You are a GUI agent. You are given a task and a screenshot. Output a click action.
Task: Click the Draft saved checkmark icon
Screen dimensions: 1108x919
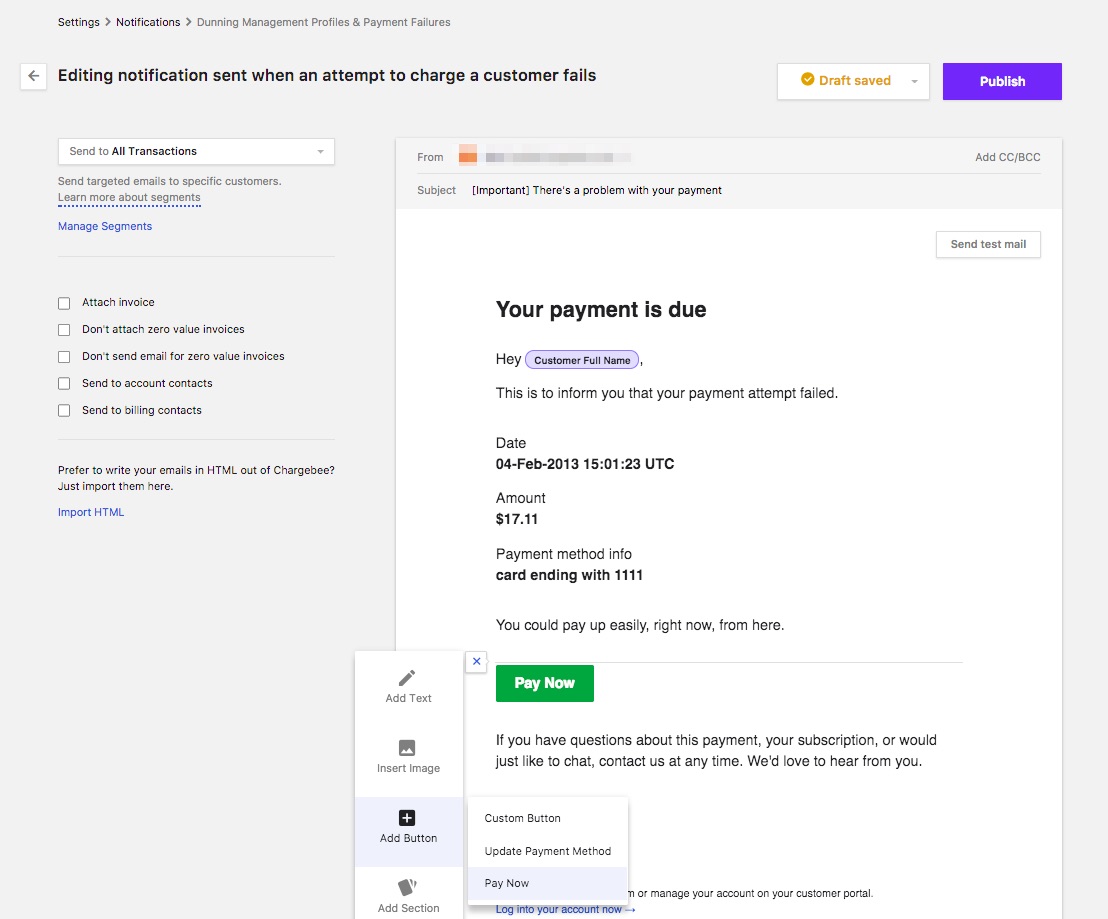click(x=808, y=80)
